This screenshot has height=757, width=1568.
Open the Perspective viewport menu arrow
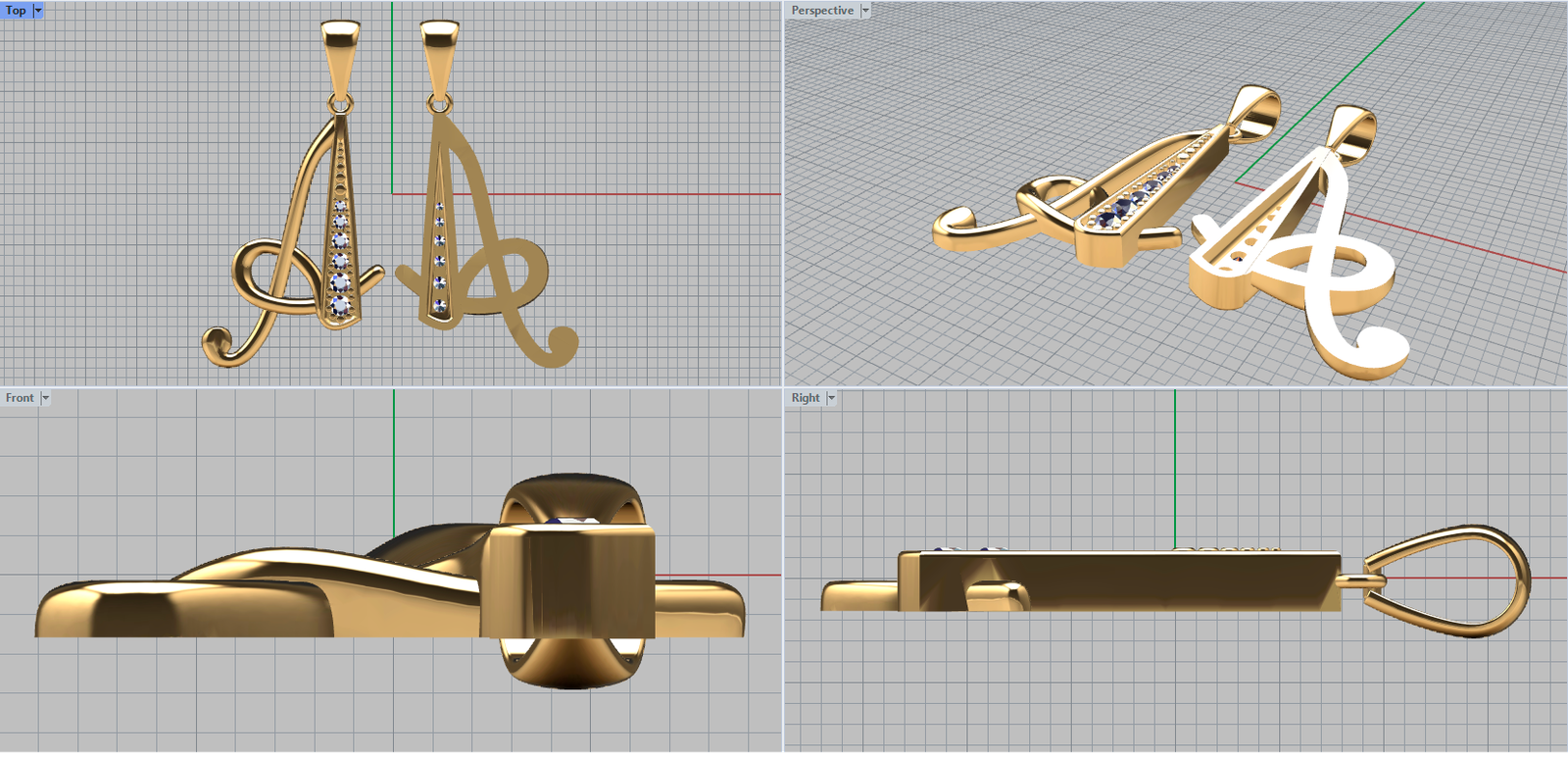tap(865, 10)
